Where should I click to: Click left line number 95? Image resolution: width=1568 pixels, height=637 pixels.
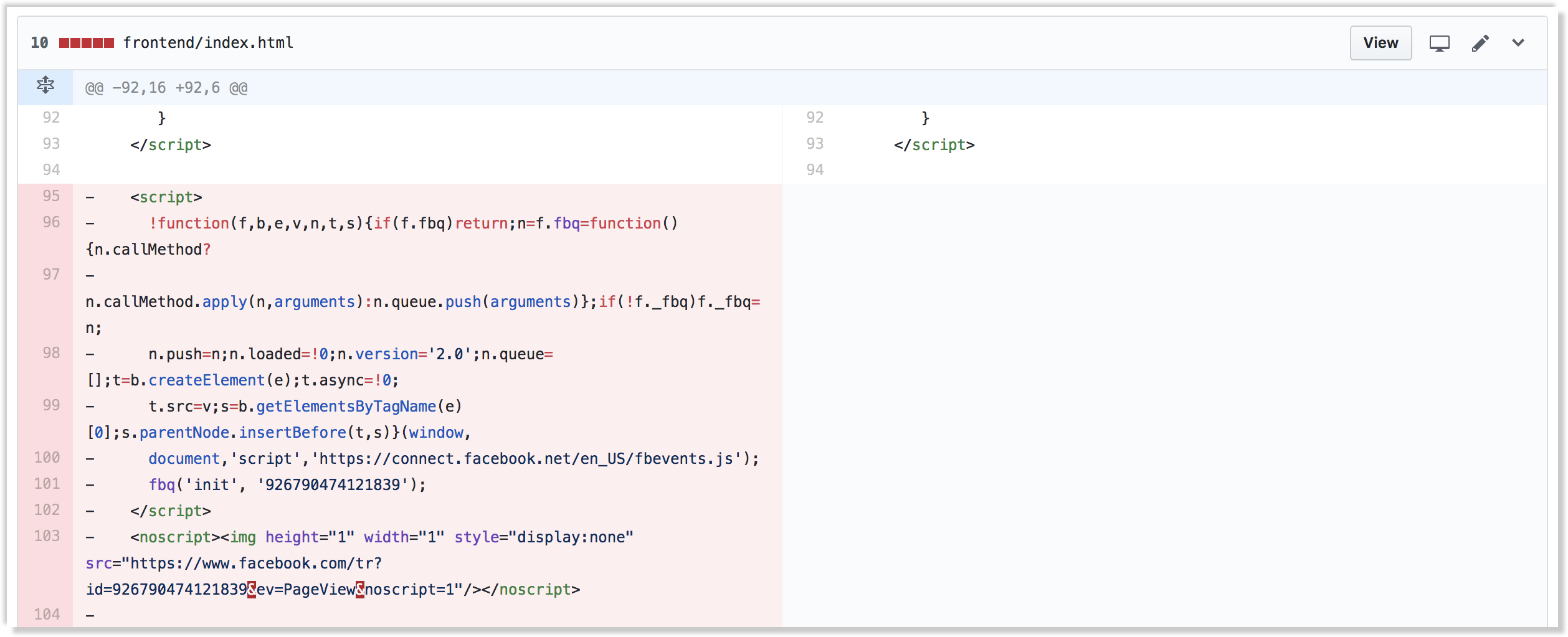51,196
